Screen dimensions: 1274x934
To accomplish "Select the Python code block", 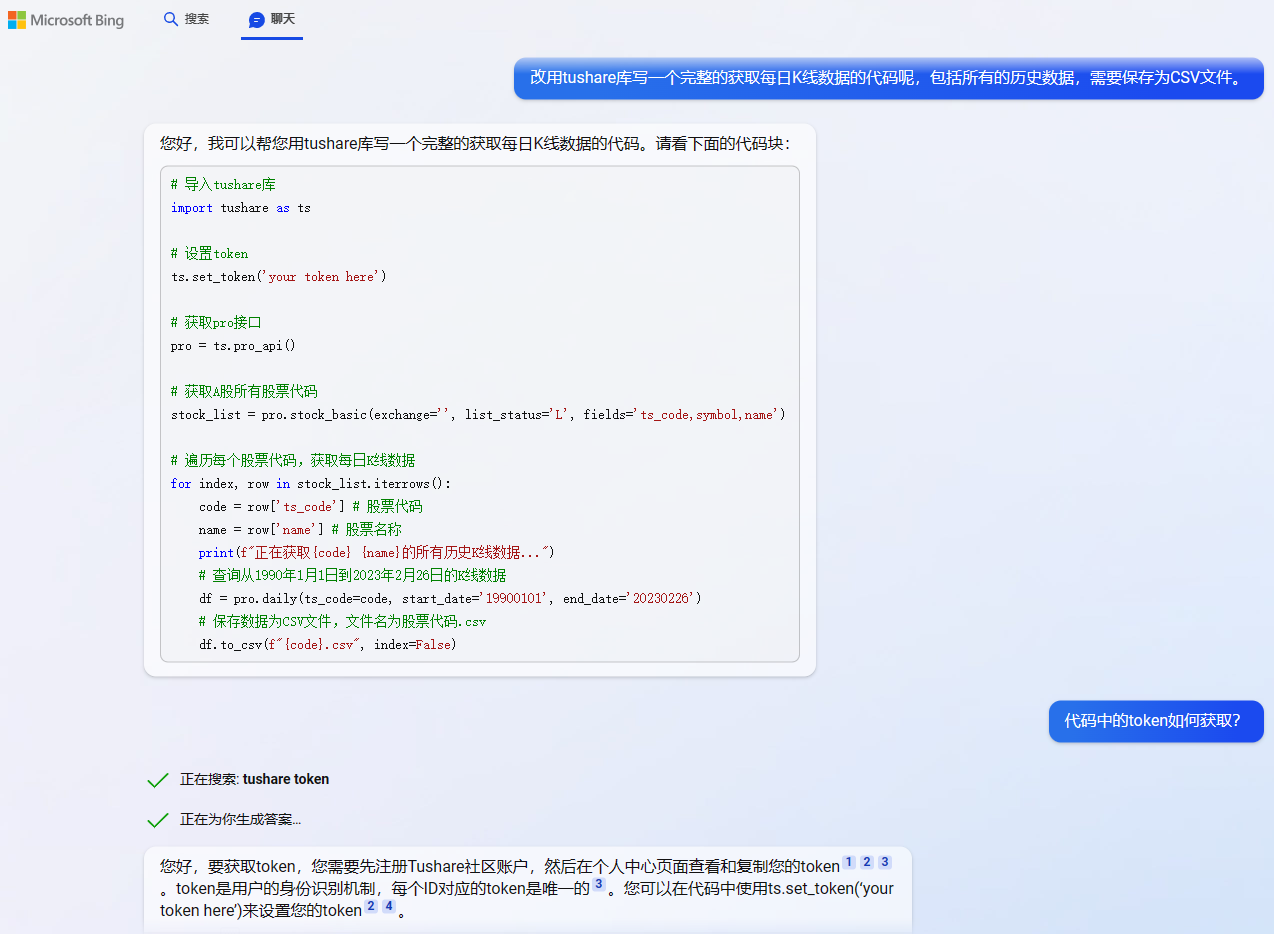I will coord(480,415).
